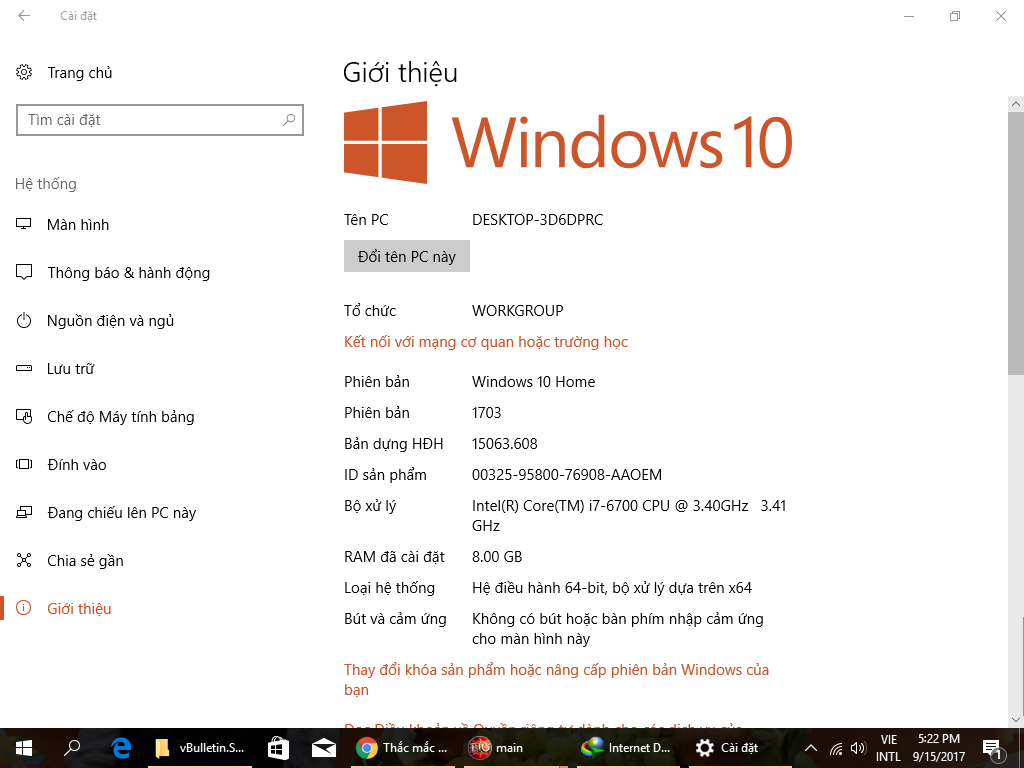Open Microsoft Edge from taskbar
This screenshot has height=768, width=1024.
tap(122, 748)
